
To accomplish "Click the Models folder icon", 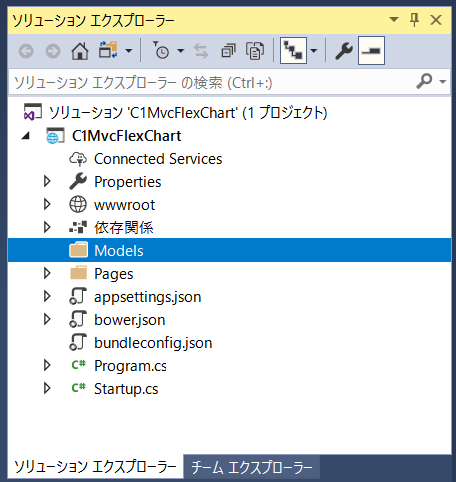I will click(79, 250).
